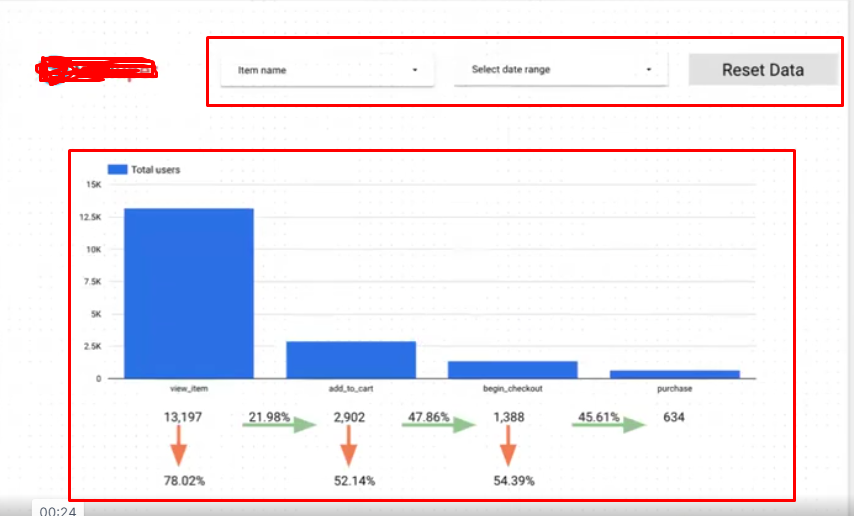Expand the Select date range dropdown
This screenshot has width=854, height=516.
click(x=560, y=70)
